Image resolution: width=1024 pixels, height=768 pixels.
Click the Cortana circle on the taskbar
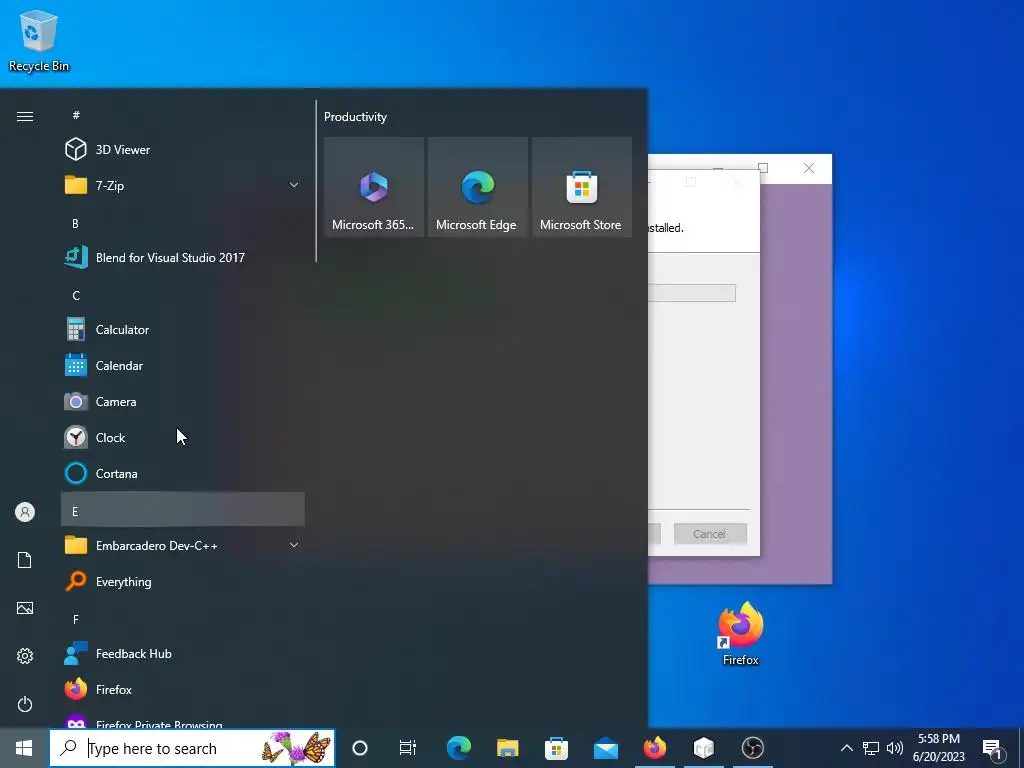[360, 748]
